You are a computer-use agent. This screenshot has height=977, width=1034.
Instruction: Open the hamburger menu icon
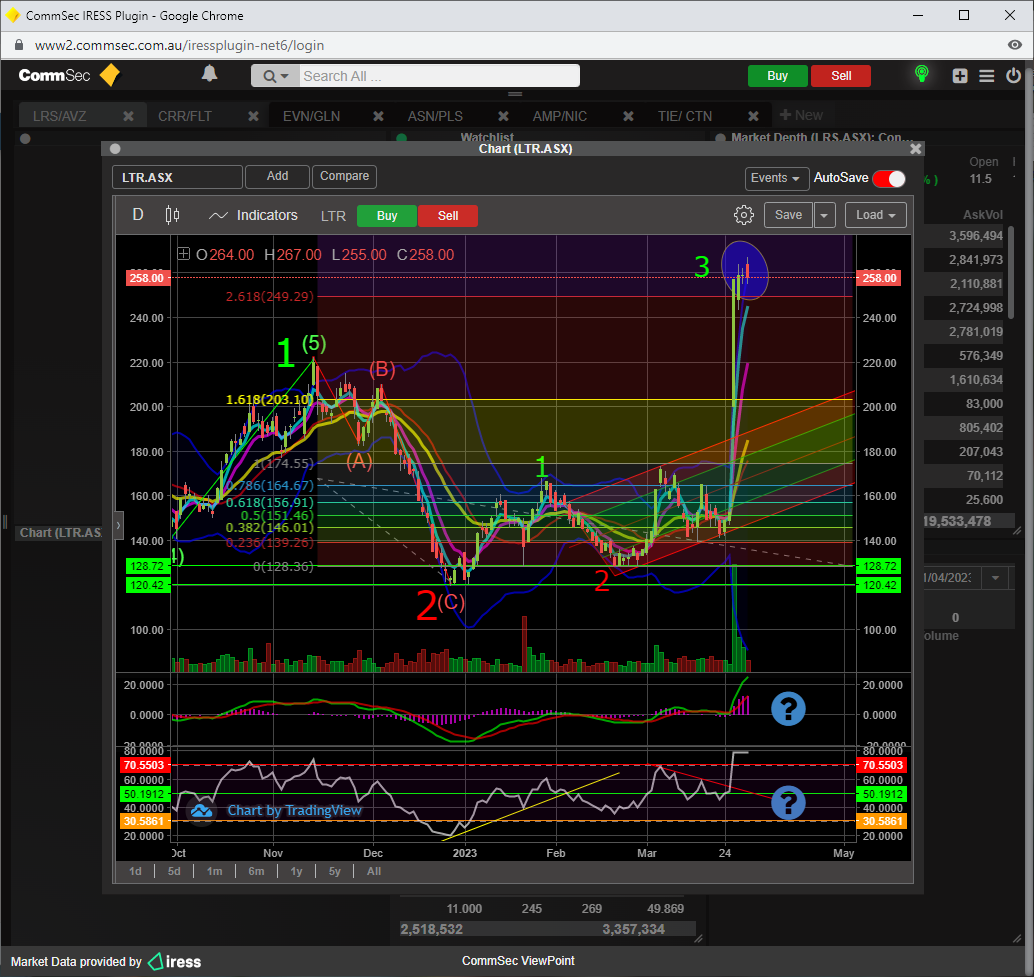click(x=986, y=76)
